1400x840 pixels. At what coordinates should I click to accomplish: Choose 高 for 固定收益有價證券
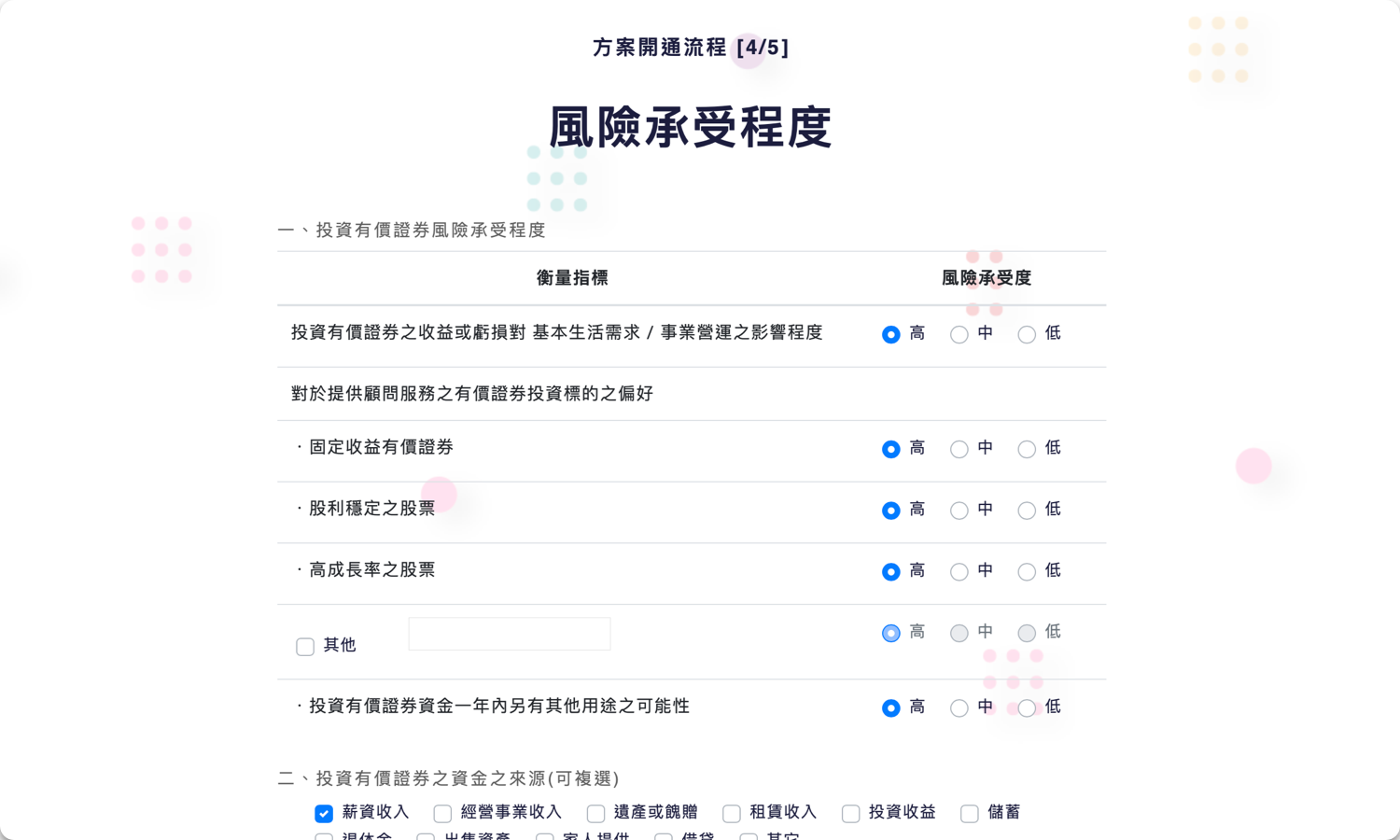click(x=891, y=450)
